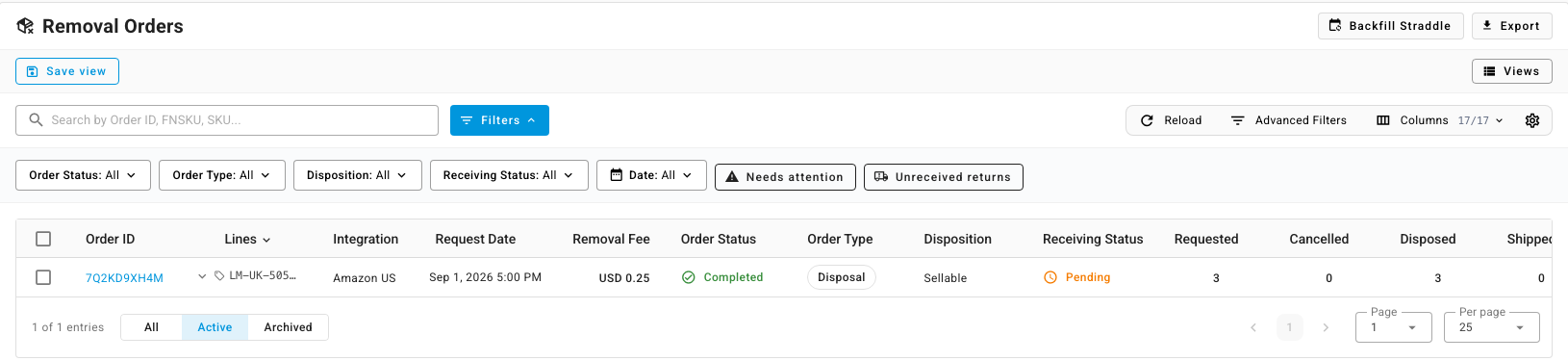
Task: Click the search magnifier icon
Action: [x=36, y=120]
